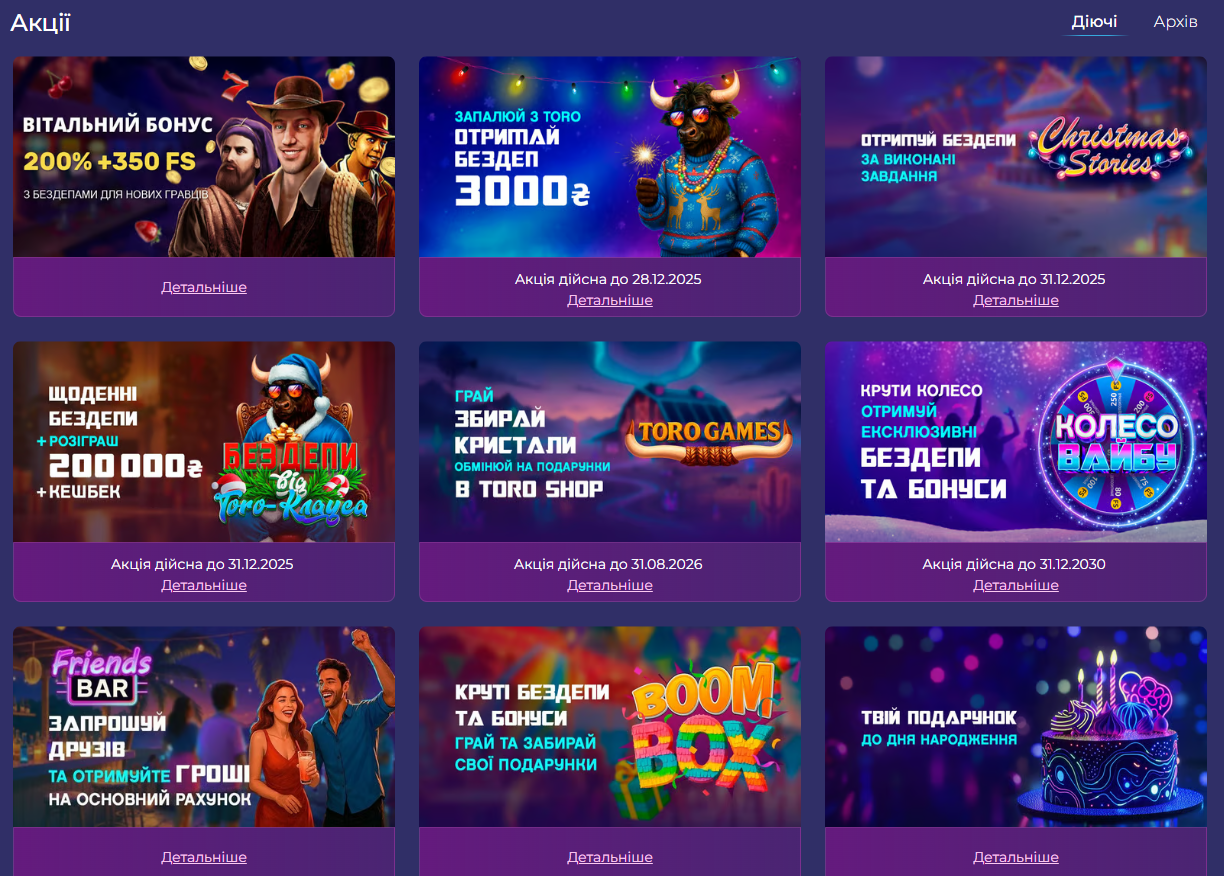Image resolution: width=1224 pixels, height=876 pixels.
Task: Switch to the Архів tab
Action: (1175, 21)
